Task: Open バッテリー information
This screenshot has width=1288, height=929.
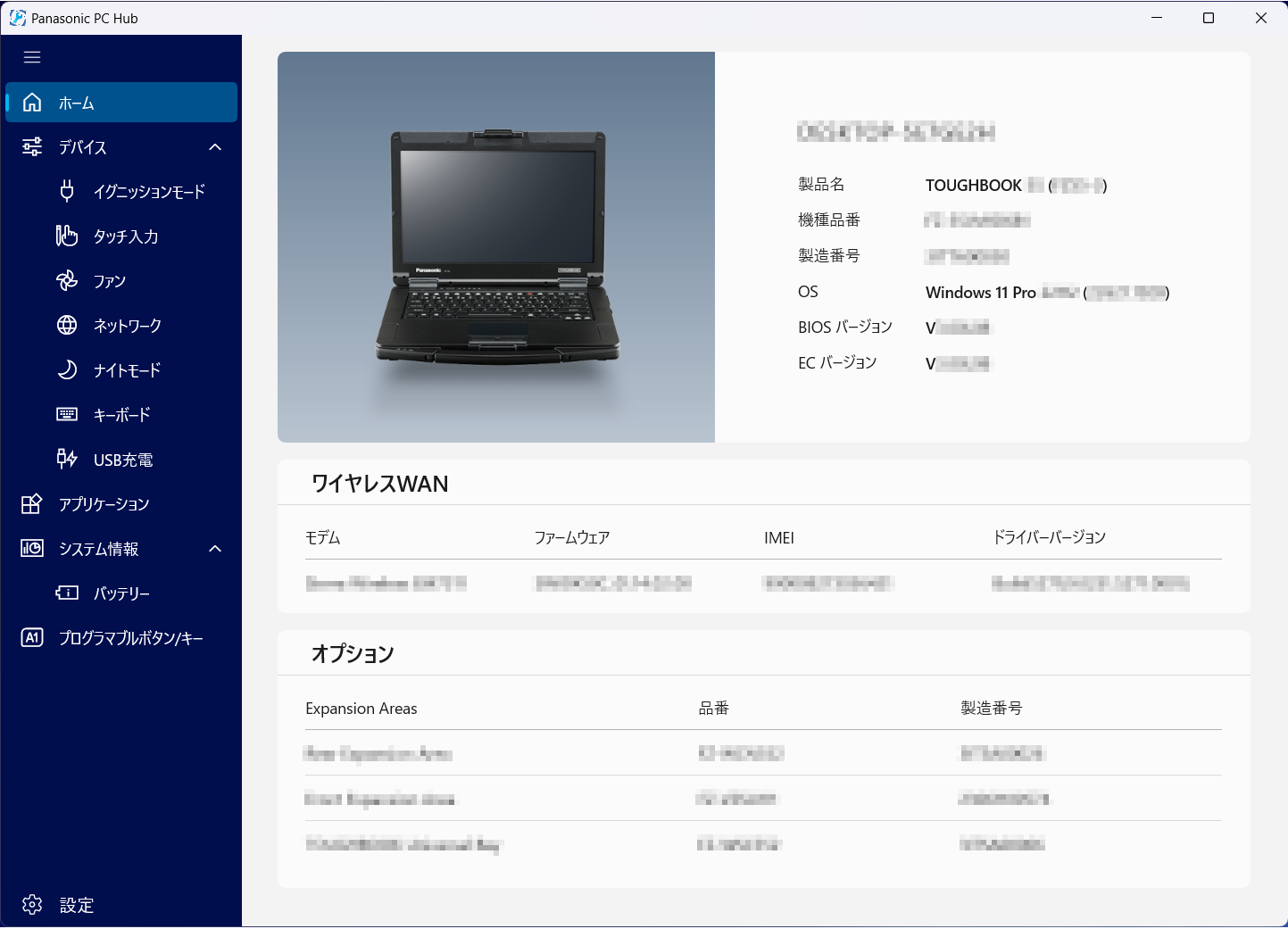Action: point(121,593)
